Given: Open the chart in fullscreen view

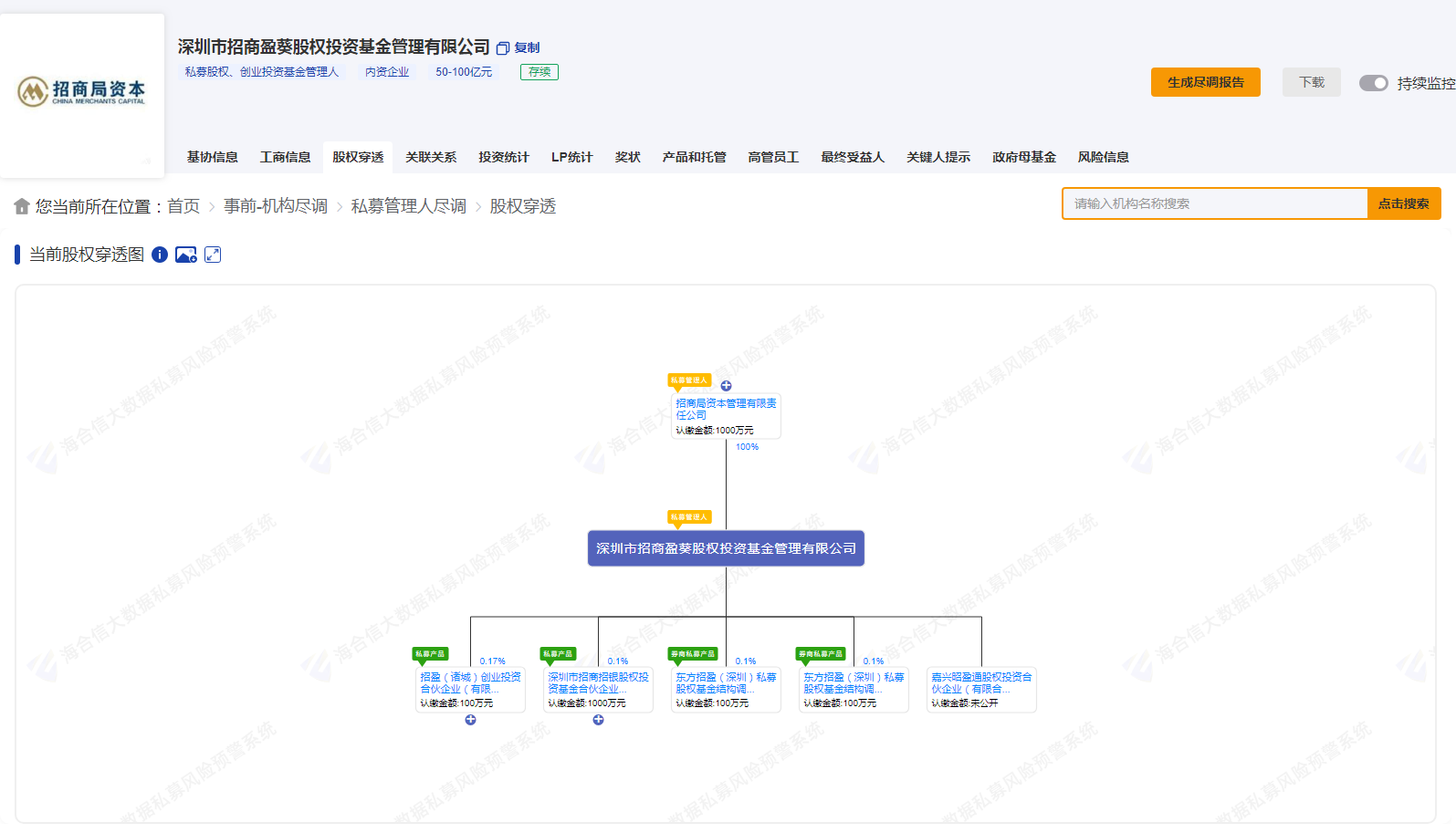Looking at the screenshot, I should 213,255.
